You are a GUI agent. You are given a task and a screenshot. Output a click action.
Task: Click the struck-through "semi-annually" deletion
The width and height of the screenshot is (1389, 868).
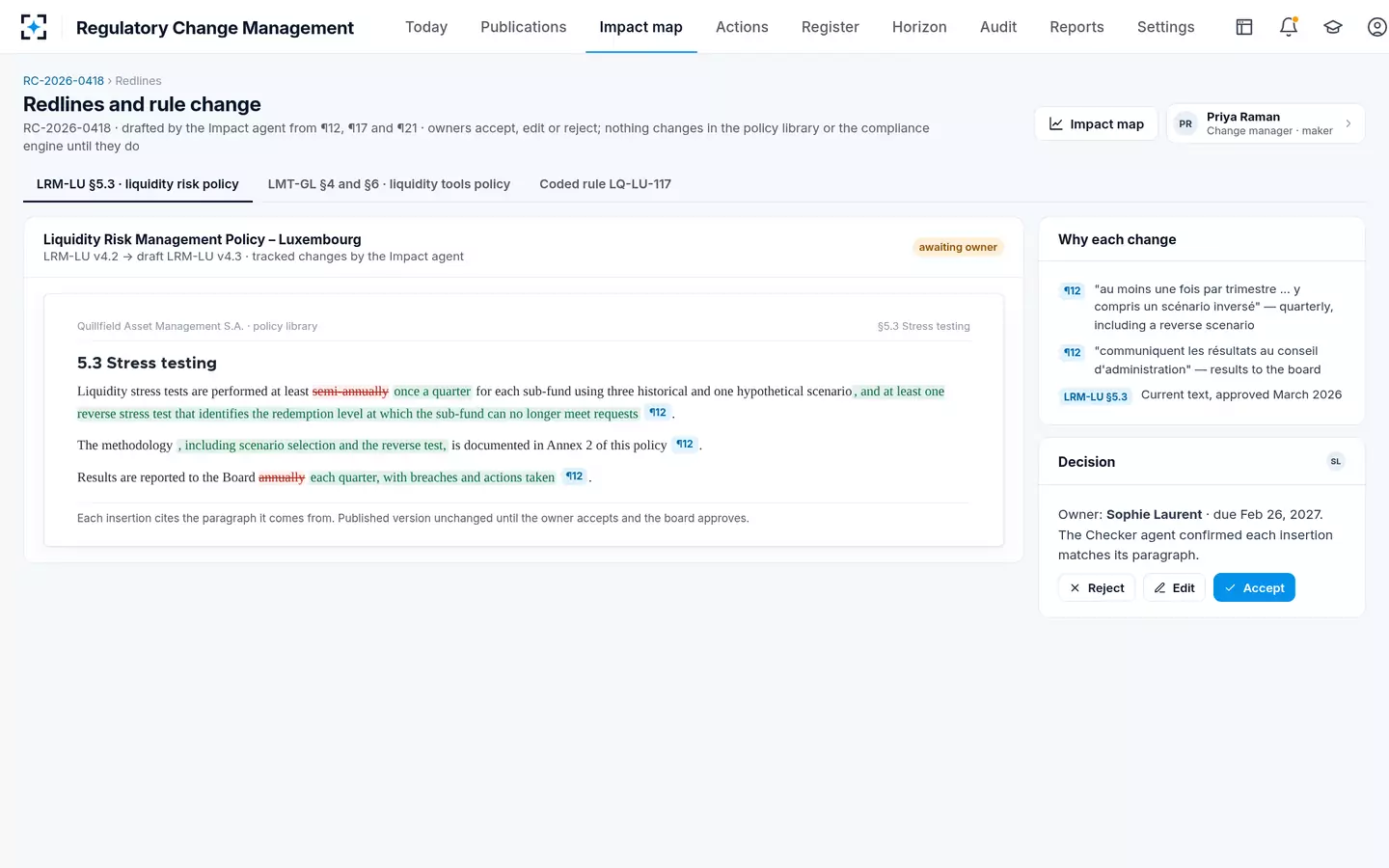coord(350,392)
